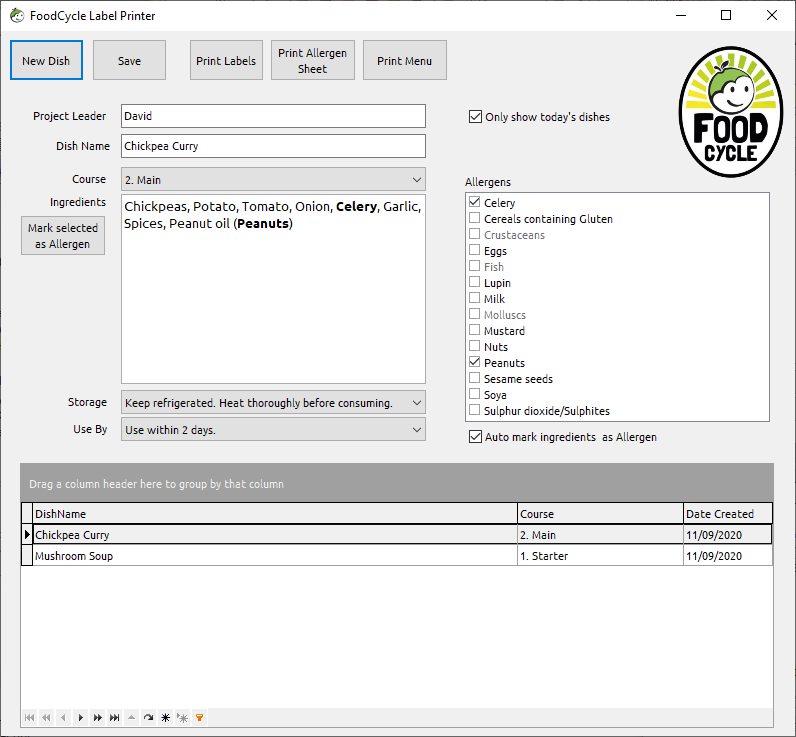The height and width of the screenshot is (737, 796).
Task: Open the Use By dropdown
Action: [x=417, y=430]
